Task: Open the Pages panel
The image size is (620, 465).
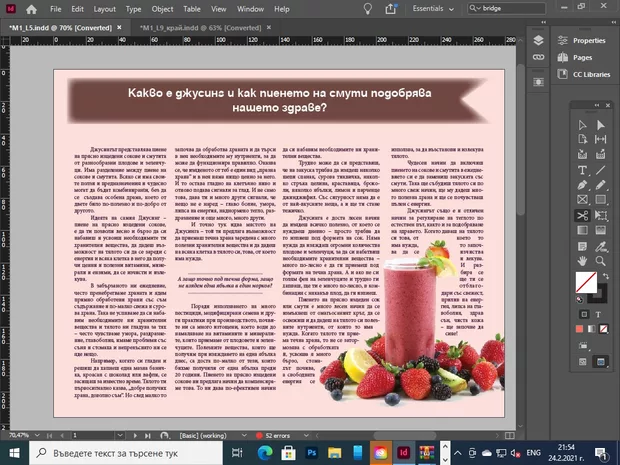Action: [x=583, y=57]
